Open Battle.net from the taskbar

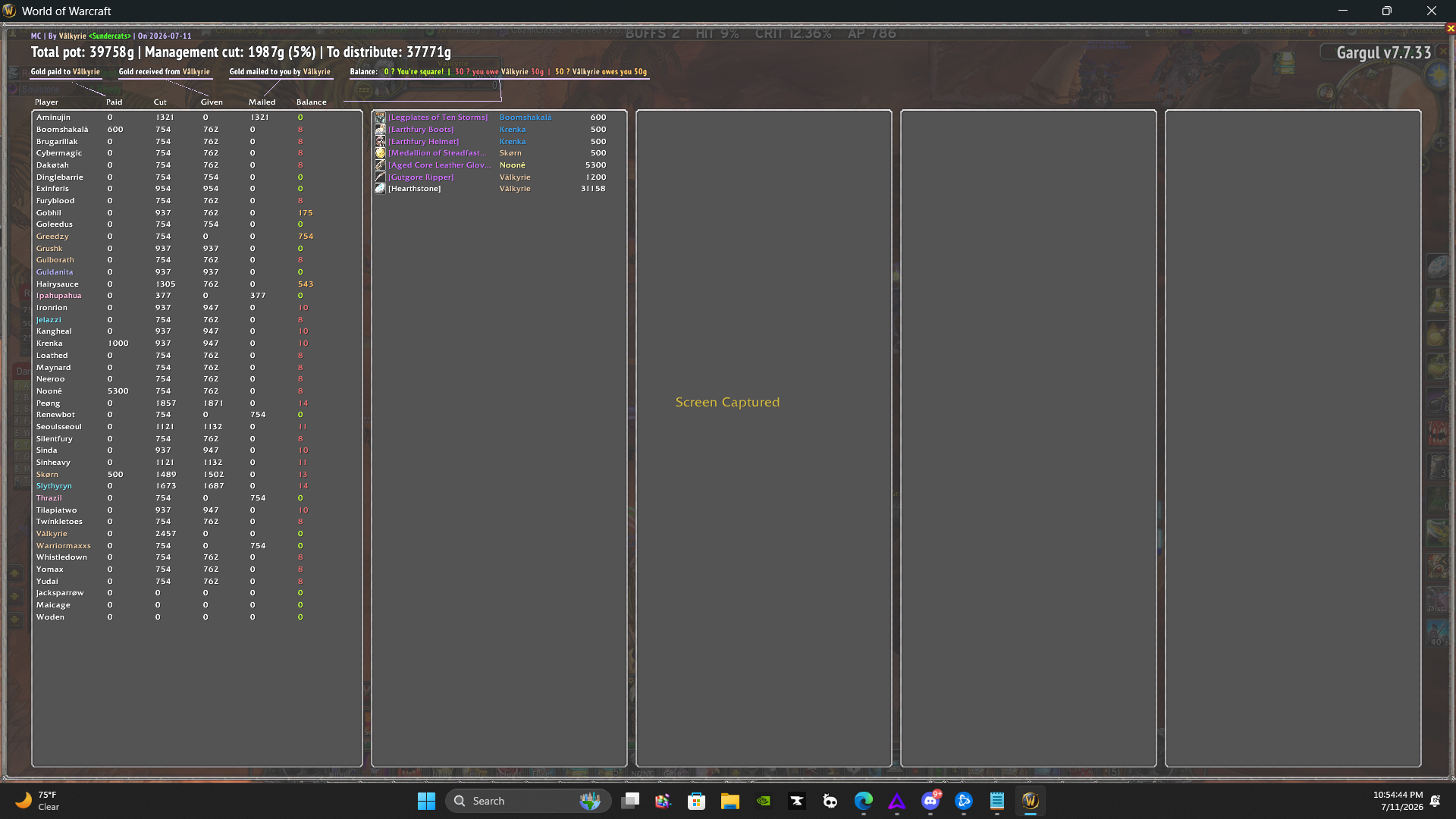coord(964,801)
